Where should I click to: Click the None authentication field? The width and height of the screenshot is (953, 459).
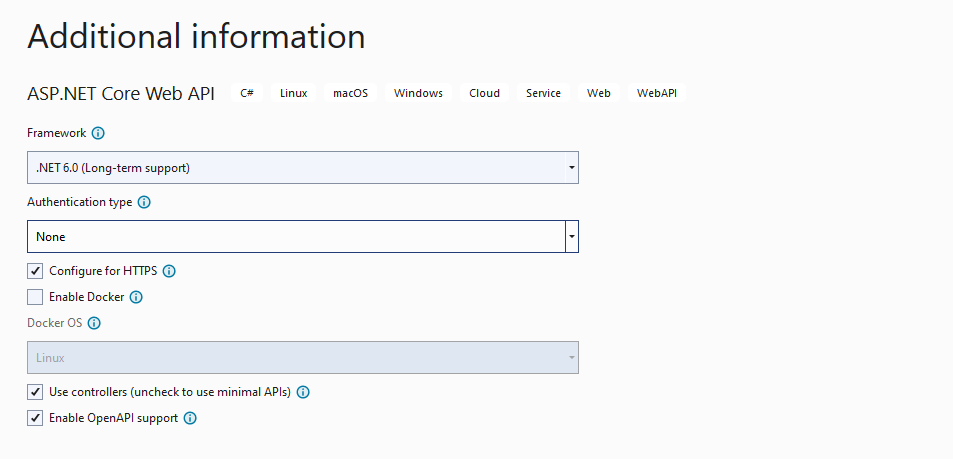tap(296, 236)
